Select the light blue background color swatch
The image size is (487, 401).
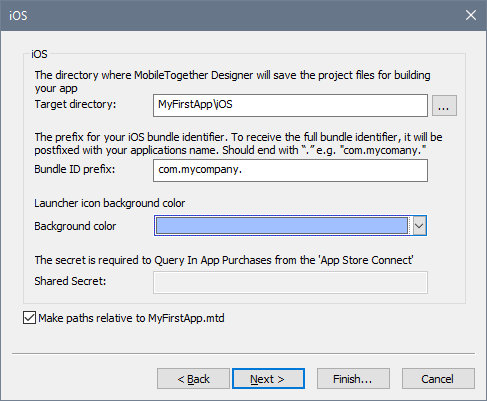282,226
